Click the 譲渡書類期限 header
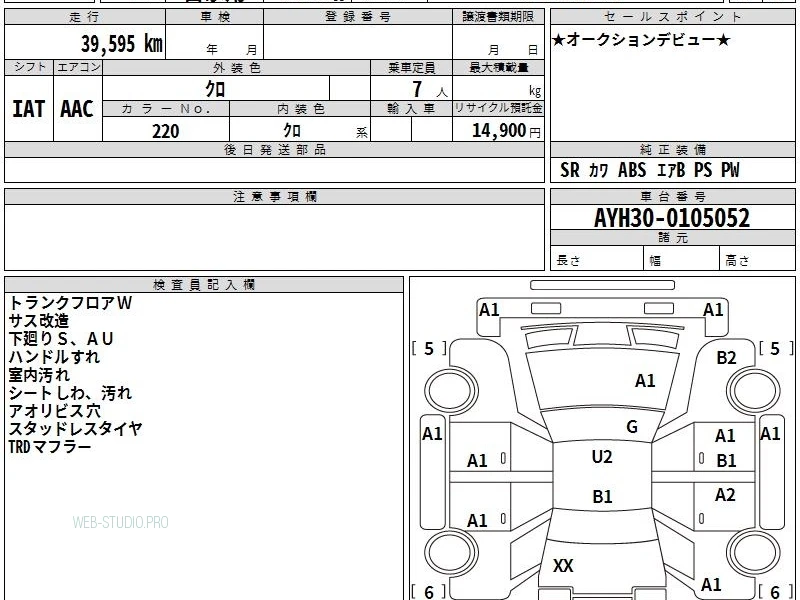This screenshot has height=600, width=800. click(x=498, y=17)
